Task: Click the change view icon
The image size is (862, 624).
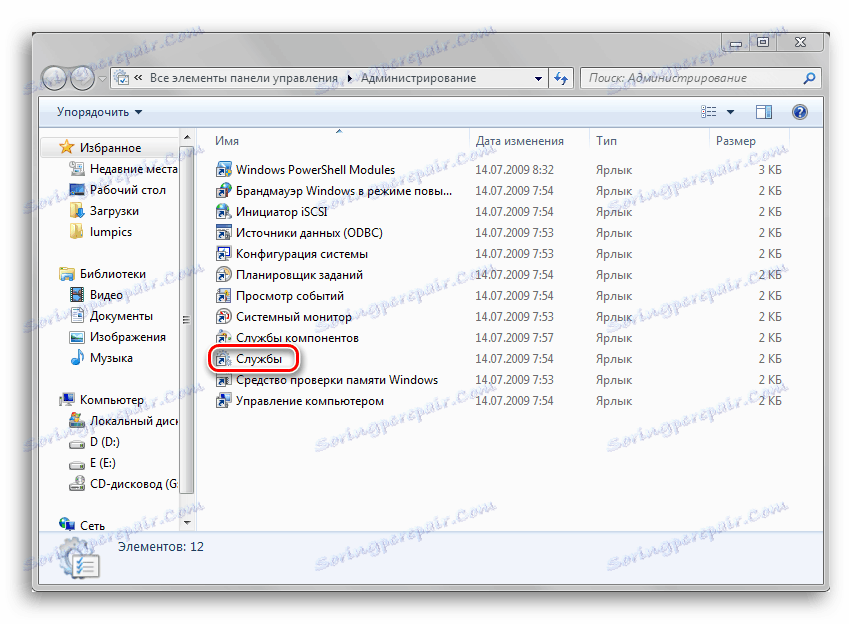Action: (x=709, y=112)
